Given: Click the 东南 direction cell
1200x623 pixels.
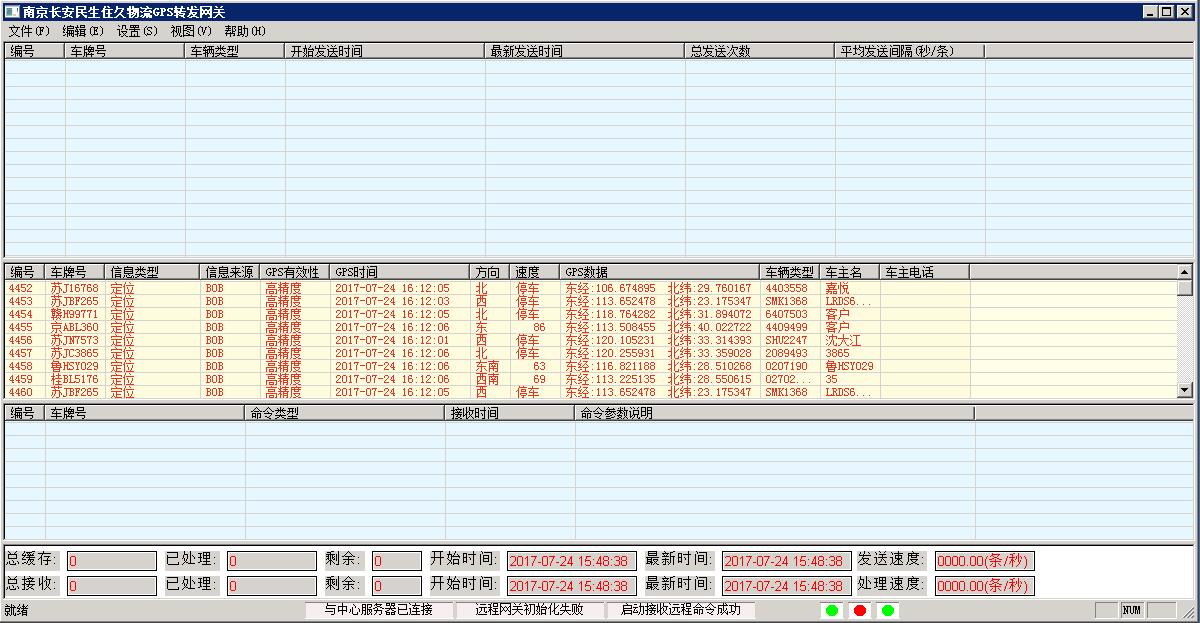Looking at the screenshot, I should coord(488,366).
